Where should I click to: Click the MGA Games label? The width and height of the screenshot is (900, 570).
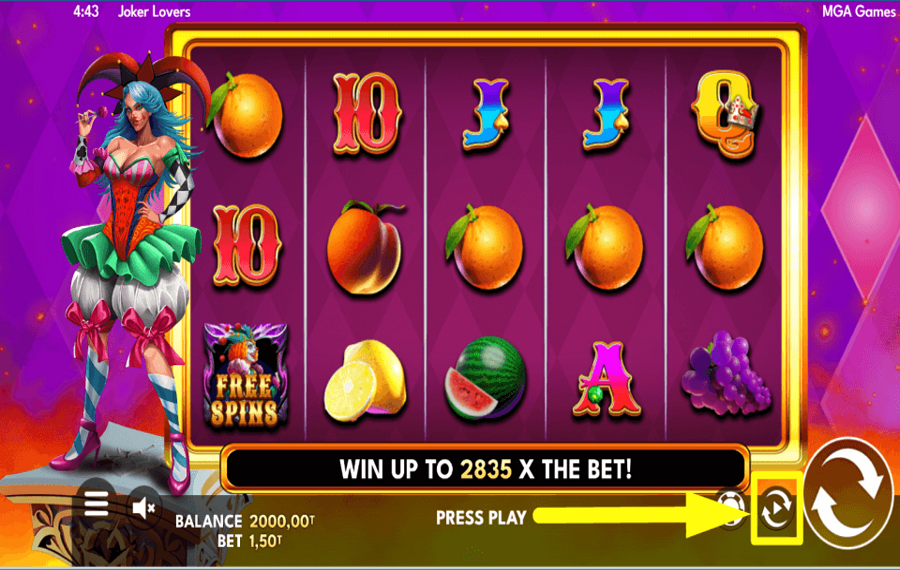pos(859,11)
